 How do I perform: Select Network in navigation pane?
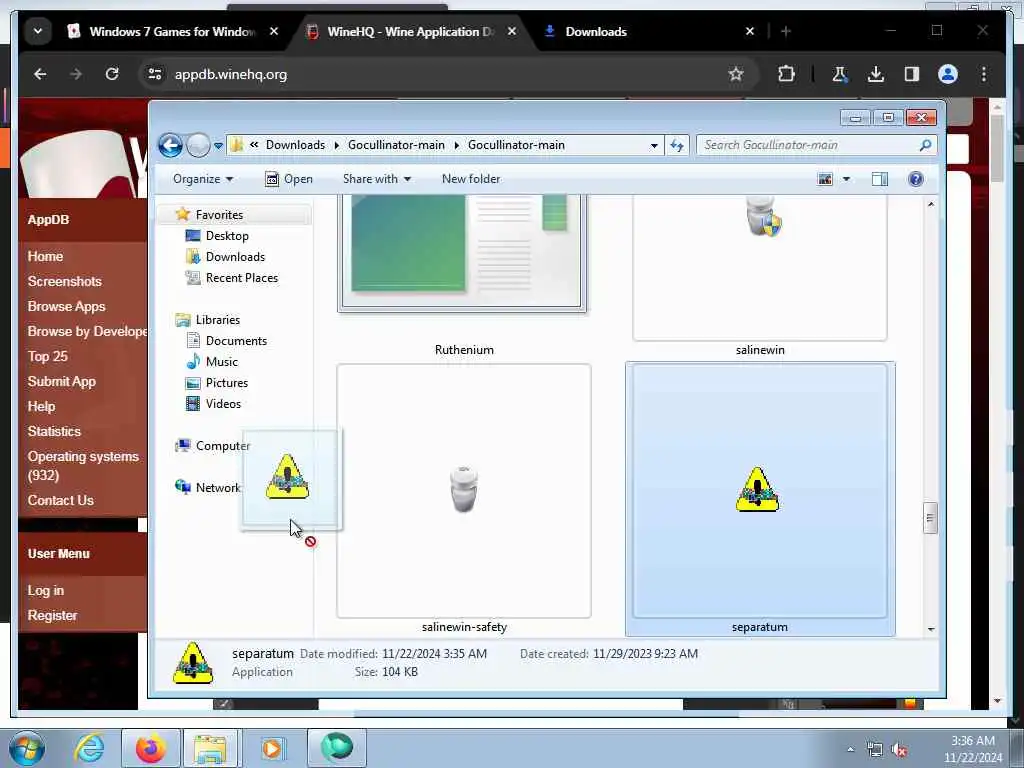click(x=217, y=487)
